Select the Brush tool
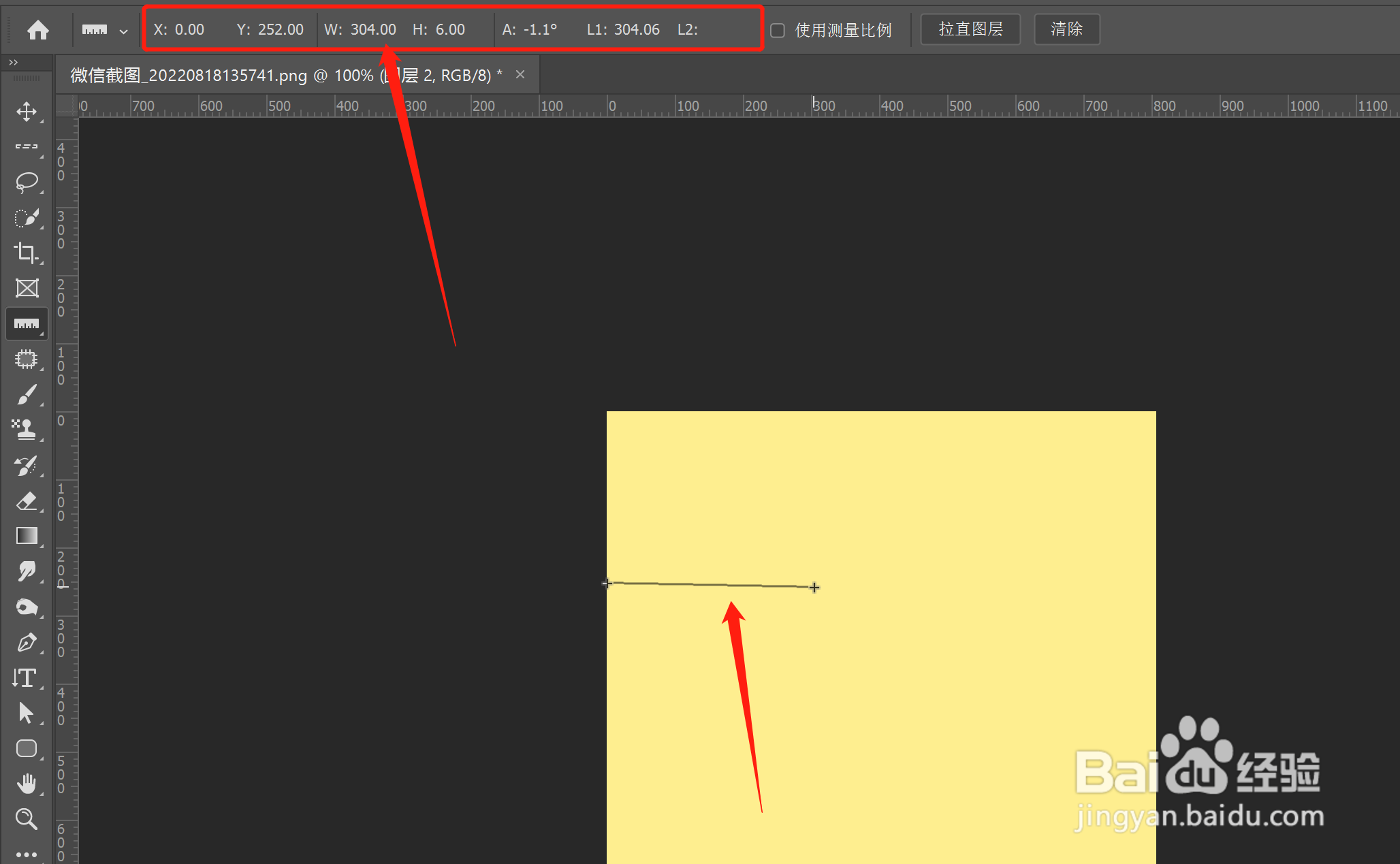This screenshot has height=864, width=1400. tap(27, 395)
